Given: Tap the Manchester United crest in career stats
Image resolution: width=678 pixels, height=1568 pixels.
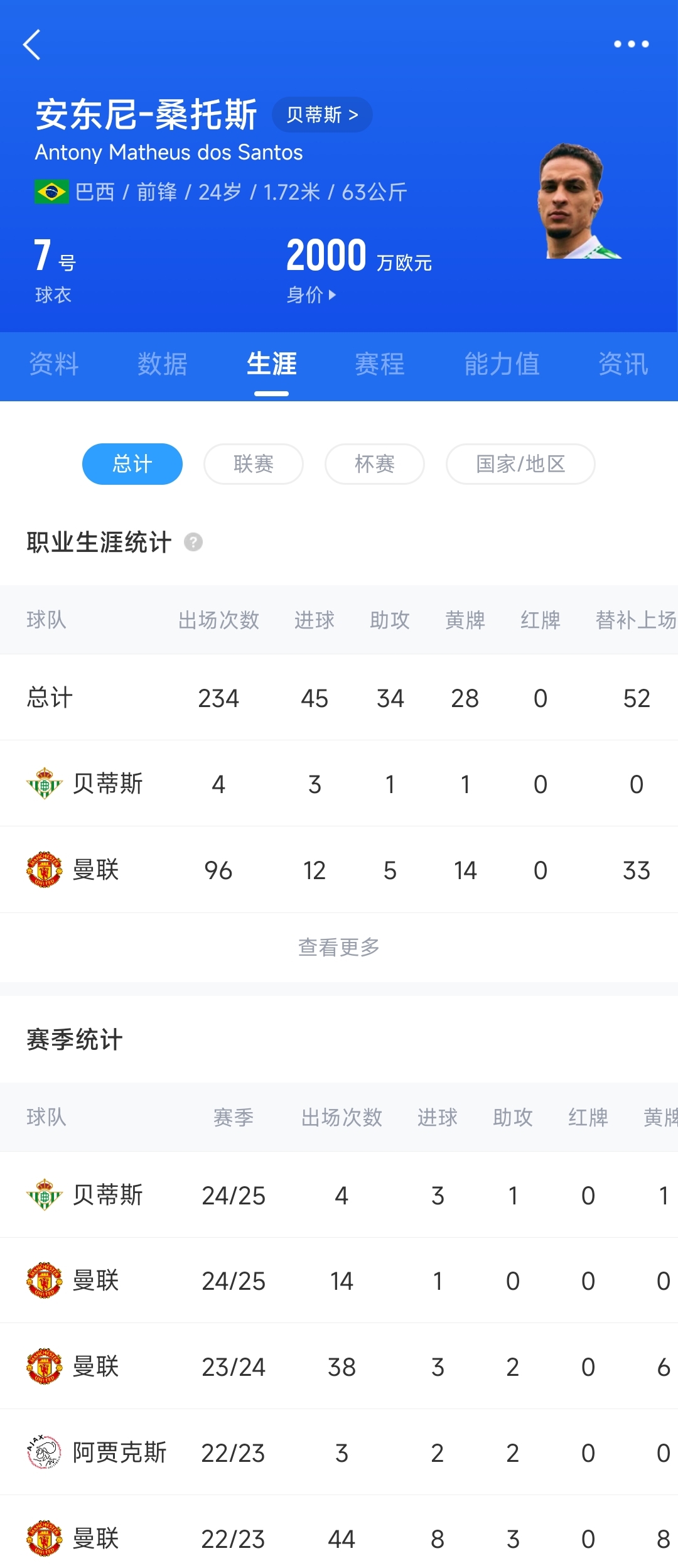Looking at the screenshot, I should (45, 870).
